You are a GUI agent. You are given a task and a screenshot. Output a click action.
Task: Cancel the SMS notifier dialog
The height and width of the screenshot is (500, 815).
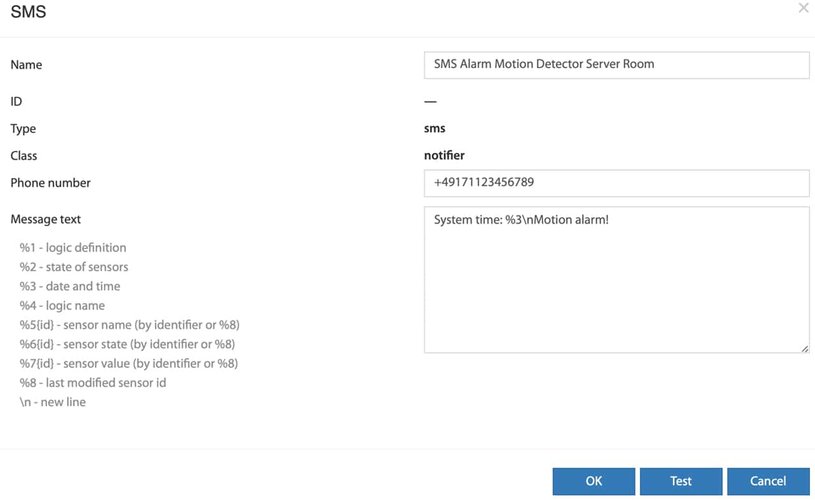click(x=768, y=481)
